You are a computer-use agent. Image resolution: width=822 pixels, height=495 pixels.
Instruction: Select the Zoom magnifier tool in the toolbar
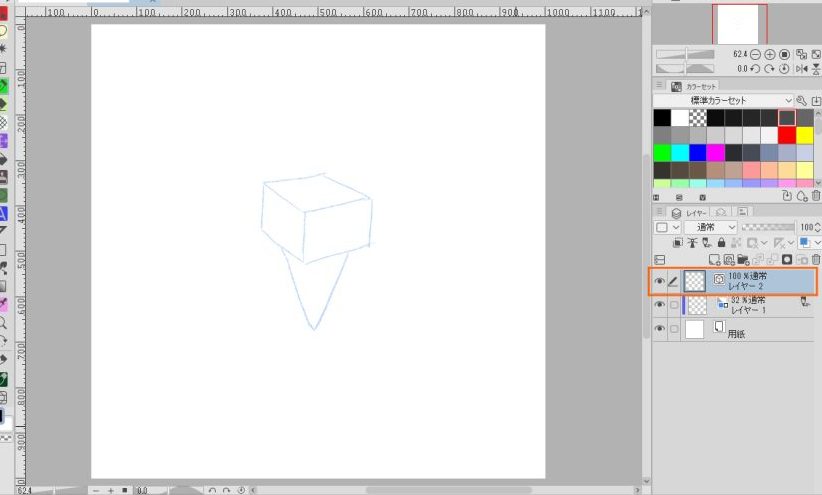(x=3, y=322)
